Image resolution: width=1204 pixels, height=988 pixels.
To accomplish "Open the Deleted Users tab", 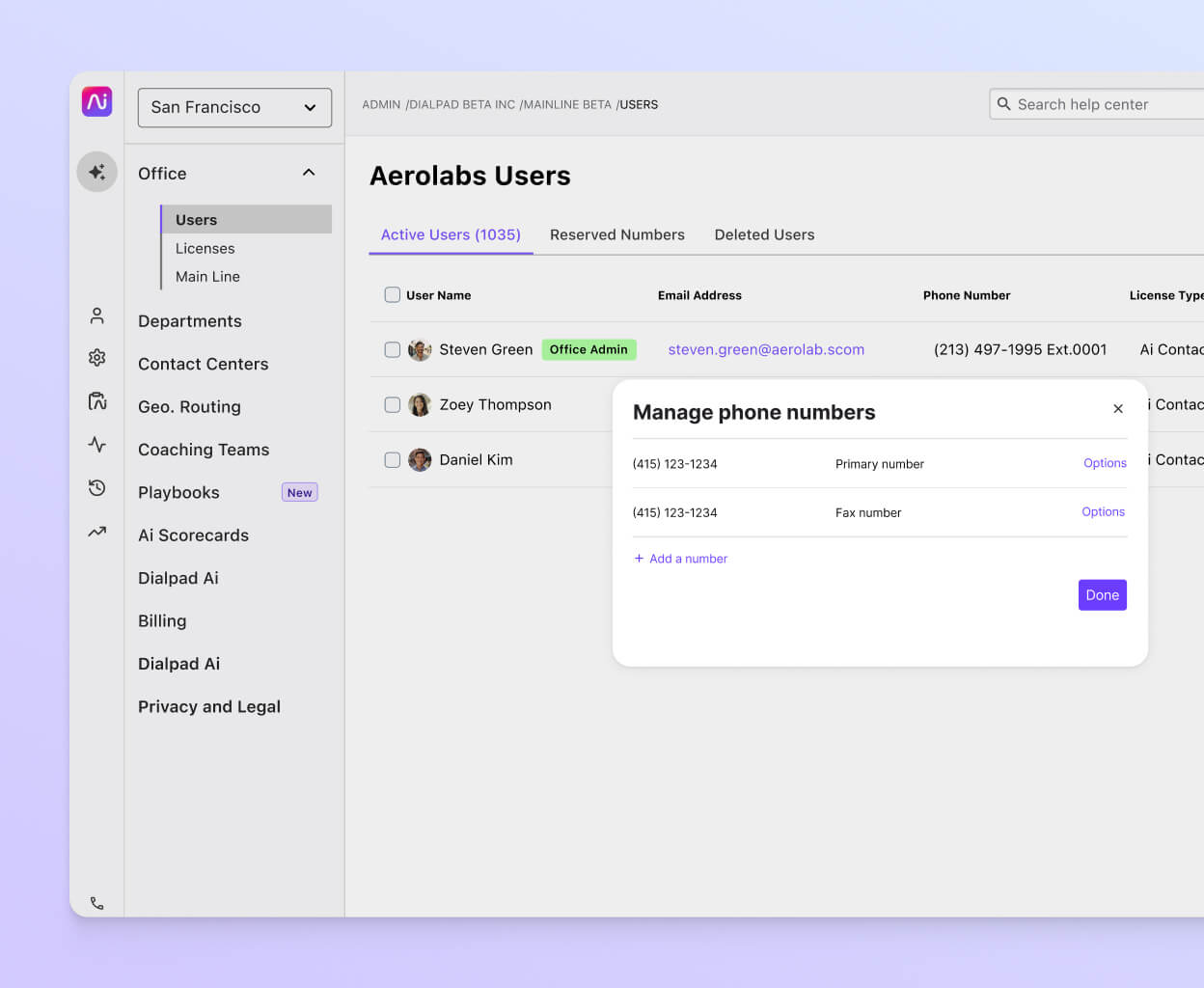I will [764, 234].
